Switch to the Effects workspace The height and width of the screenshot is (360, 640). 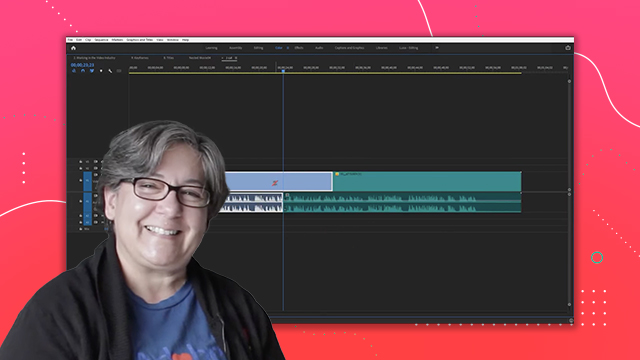coord(299,48)
